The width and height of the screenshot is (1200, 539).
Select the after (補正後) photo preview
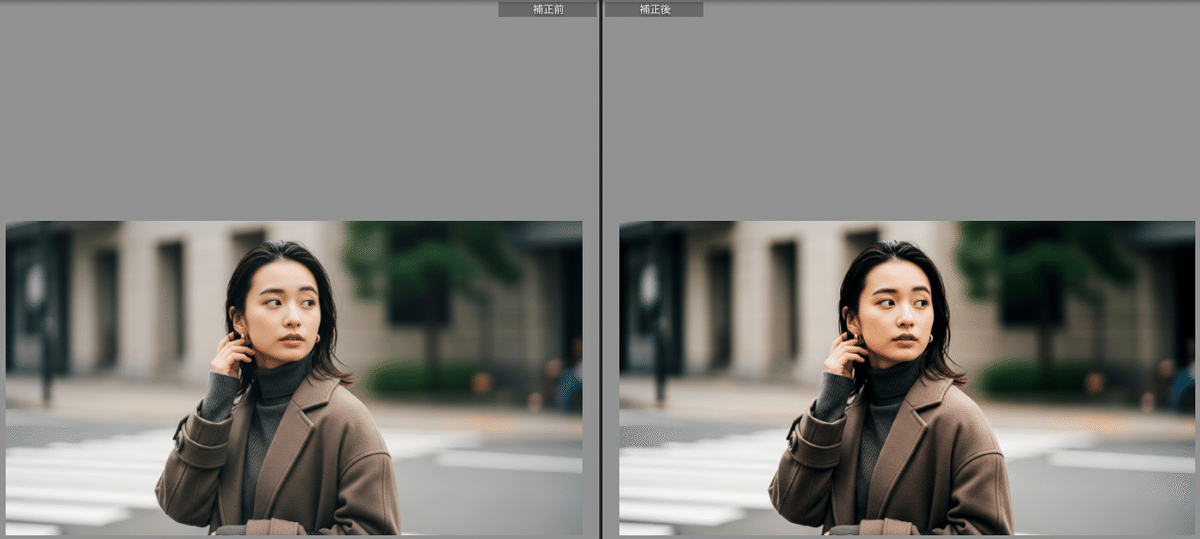coord(906,377)
